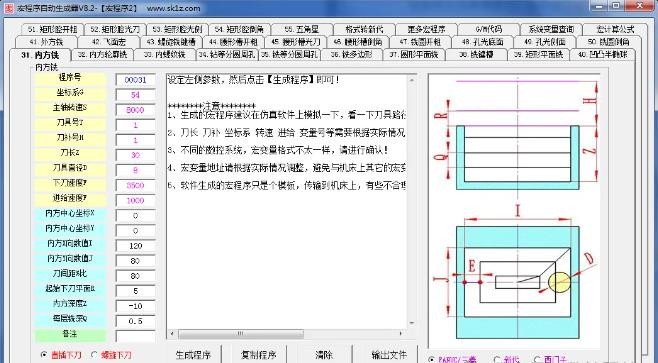This screenshot has height=363, width=658.
Task: Click vertical scrollbar up arrow in text area
Action: tap(411, 80)
